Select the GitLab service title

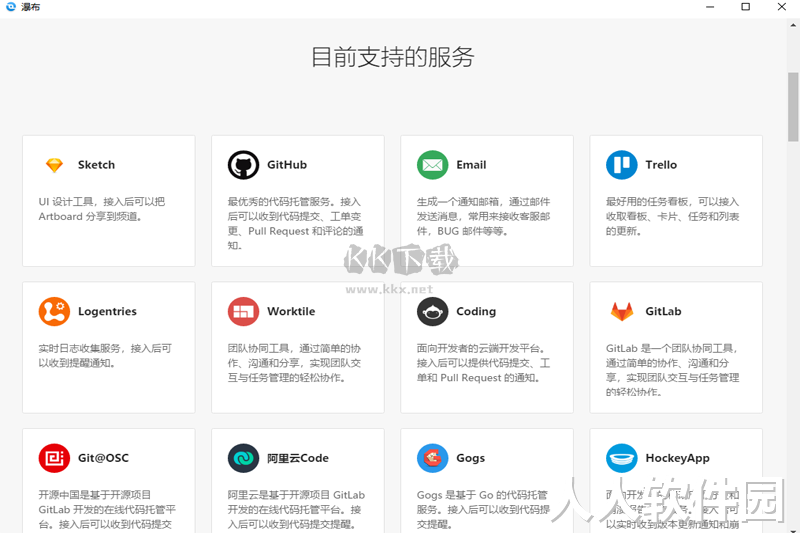tap(663, 311)
